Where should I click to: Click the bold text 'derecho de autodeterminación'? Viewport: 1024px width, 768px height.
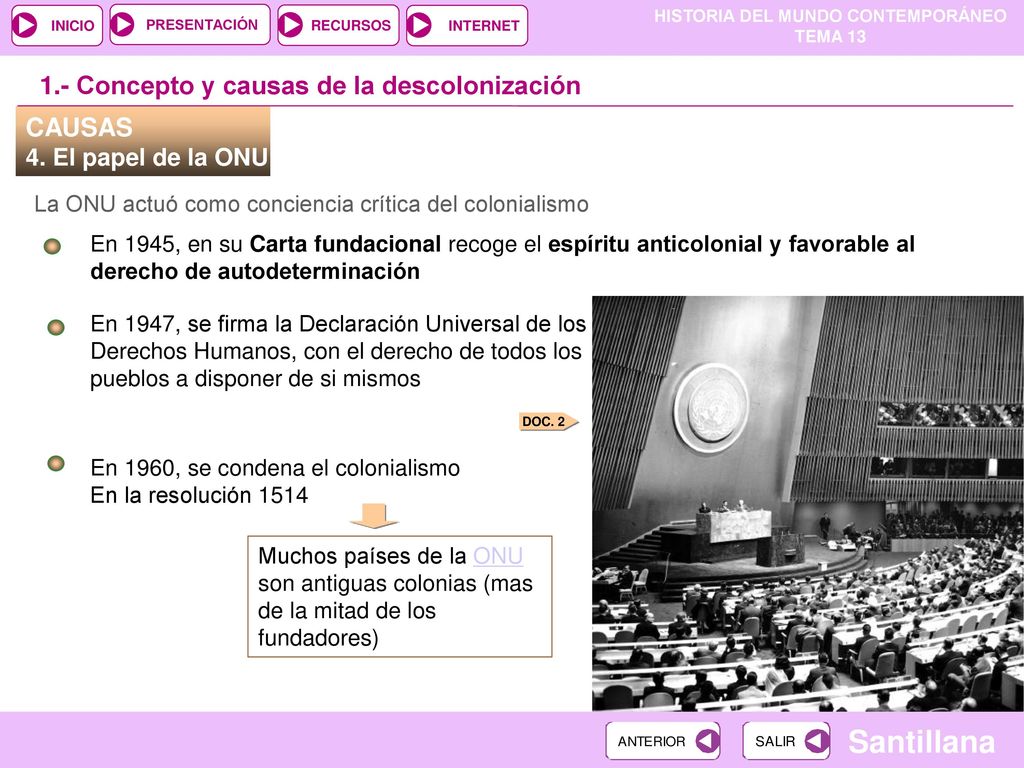click(x=255, y=271)
